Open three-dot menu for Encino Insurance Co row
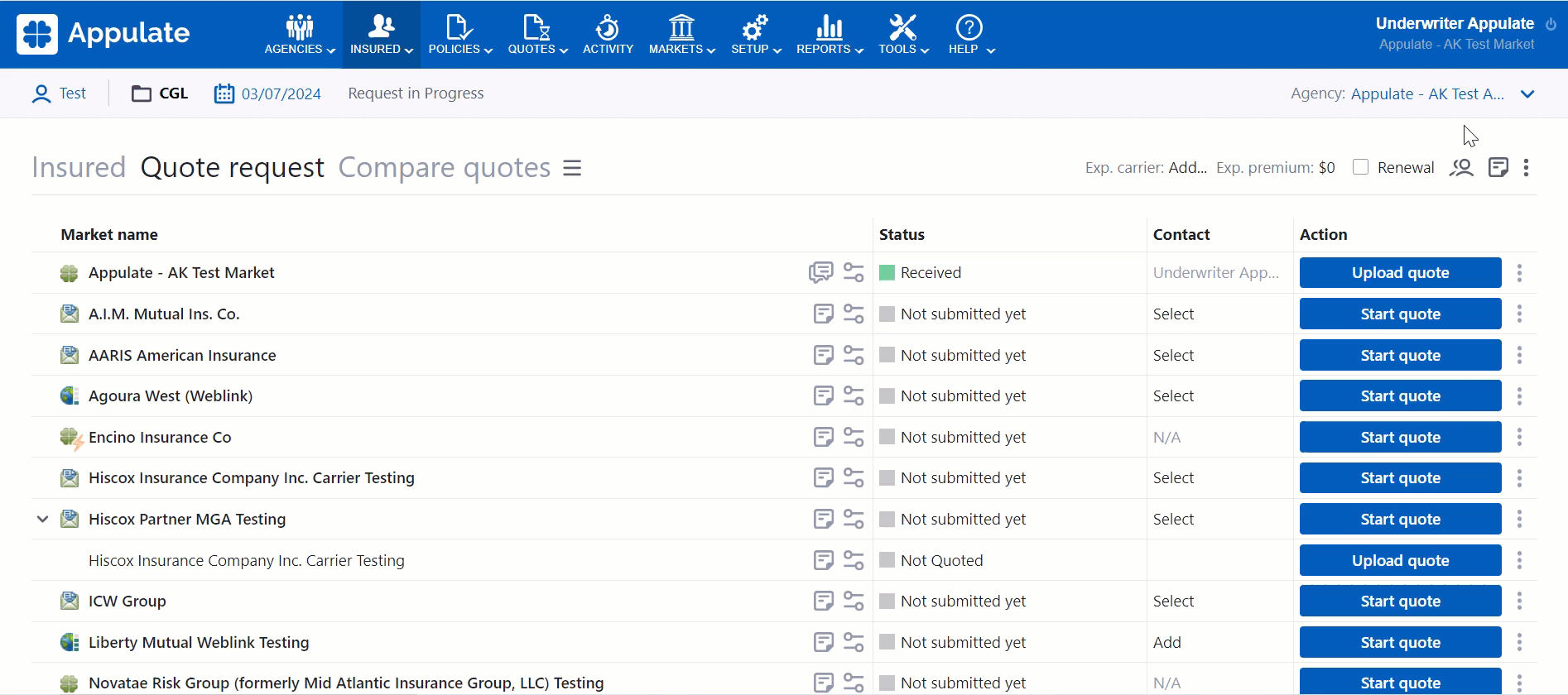 coord(1519,437)
